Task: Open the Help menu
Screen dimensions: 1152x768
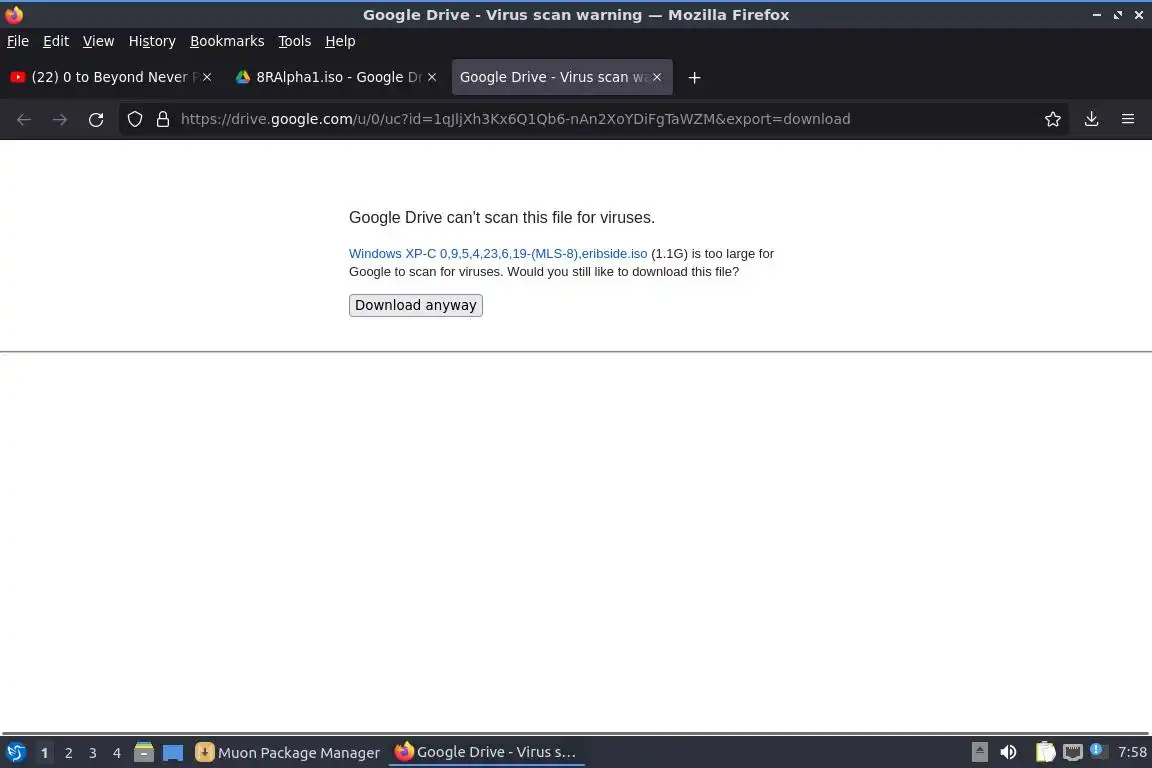Action: pos(340,41)
